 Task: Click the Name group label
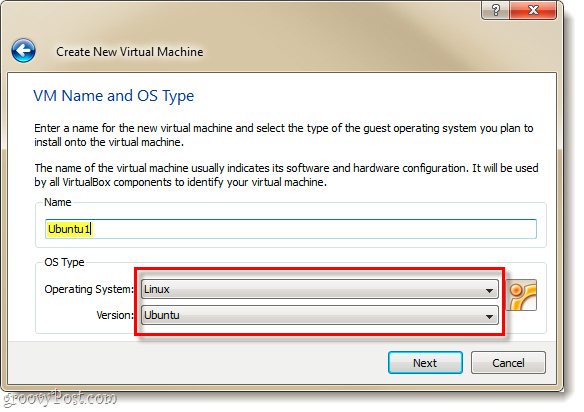(58, 202)
